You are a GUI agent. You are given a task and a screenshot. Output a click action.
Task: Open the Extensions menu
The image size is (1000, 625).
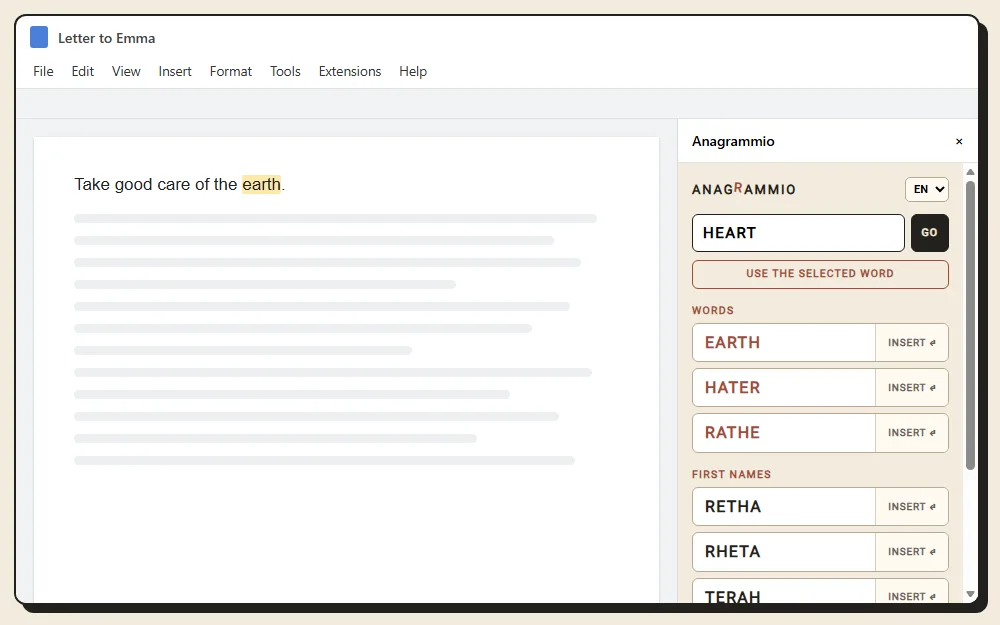tap(350, 71)
